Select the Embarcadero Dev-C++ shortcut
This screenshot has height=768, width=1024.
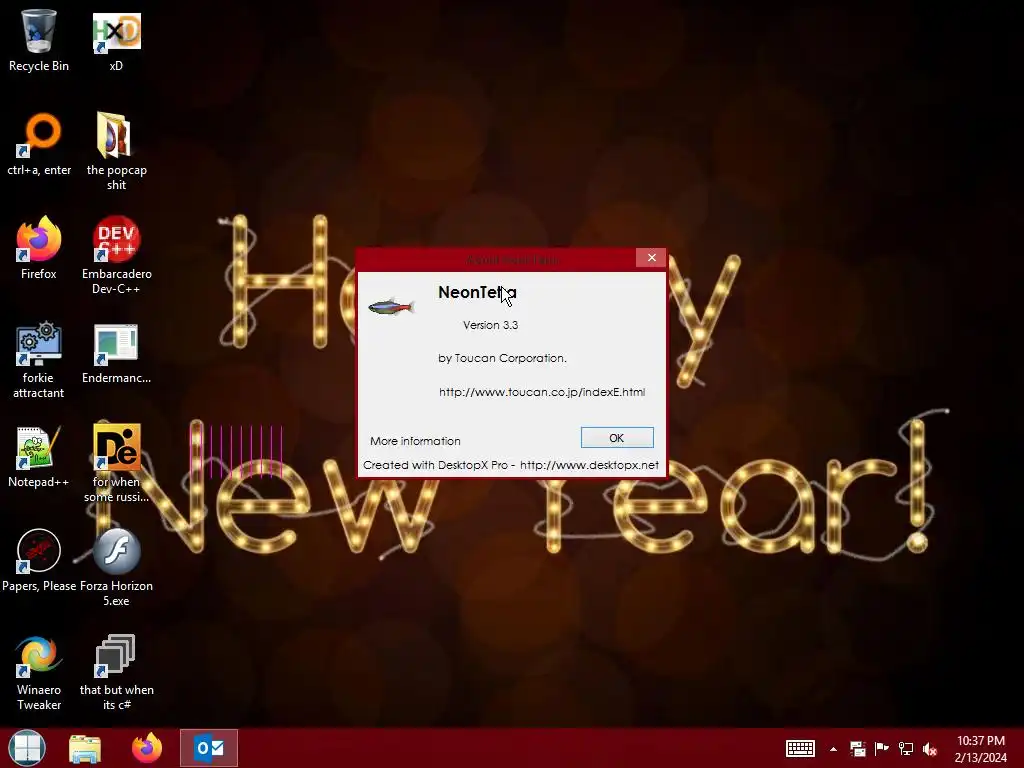pyautogui.click(x=116, y=255)
